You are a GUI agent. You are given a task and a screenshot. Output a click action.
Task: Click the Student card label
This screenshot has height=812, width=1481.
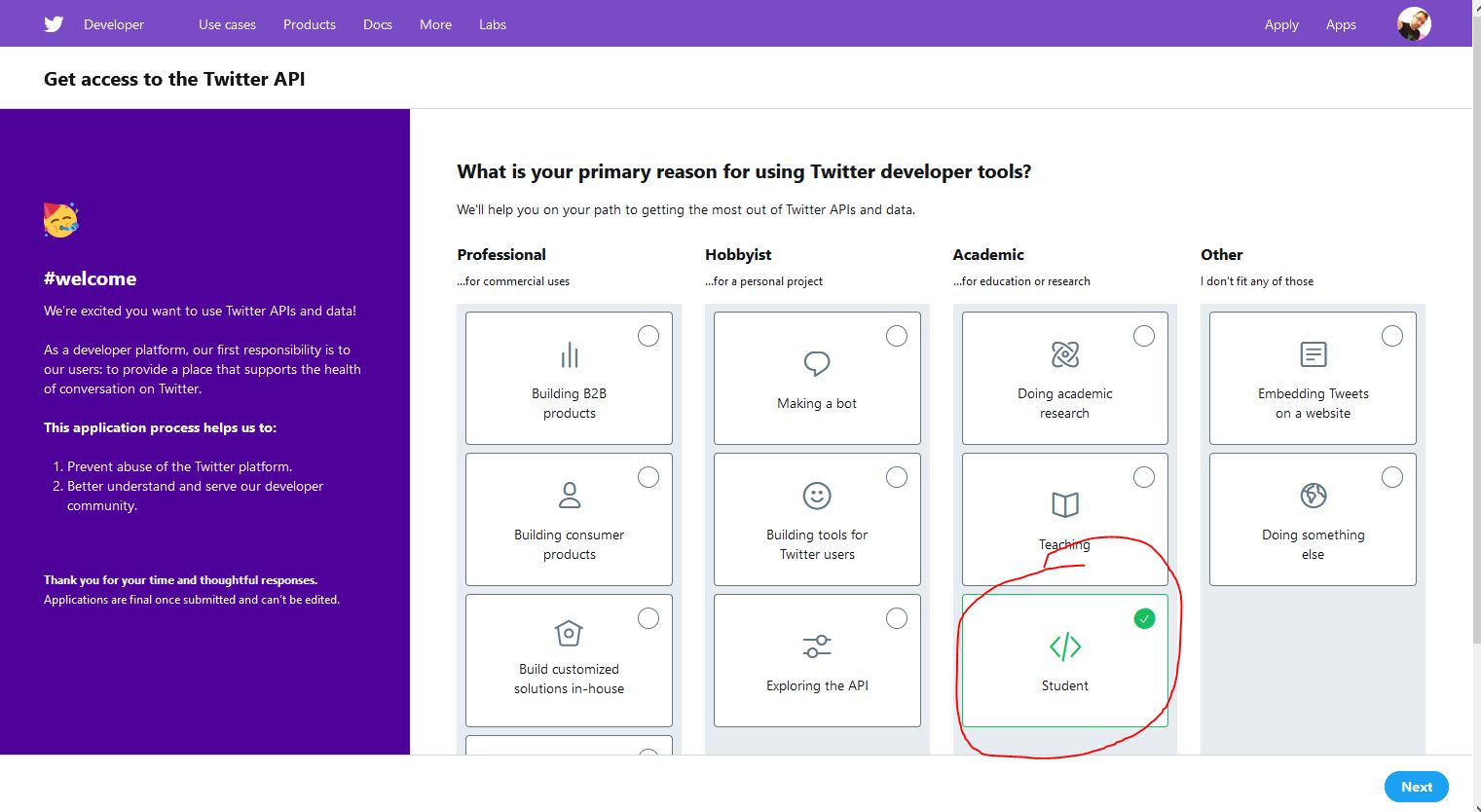(x=1065, y=685)
